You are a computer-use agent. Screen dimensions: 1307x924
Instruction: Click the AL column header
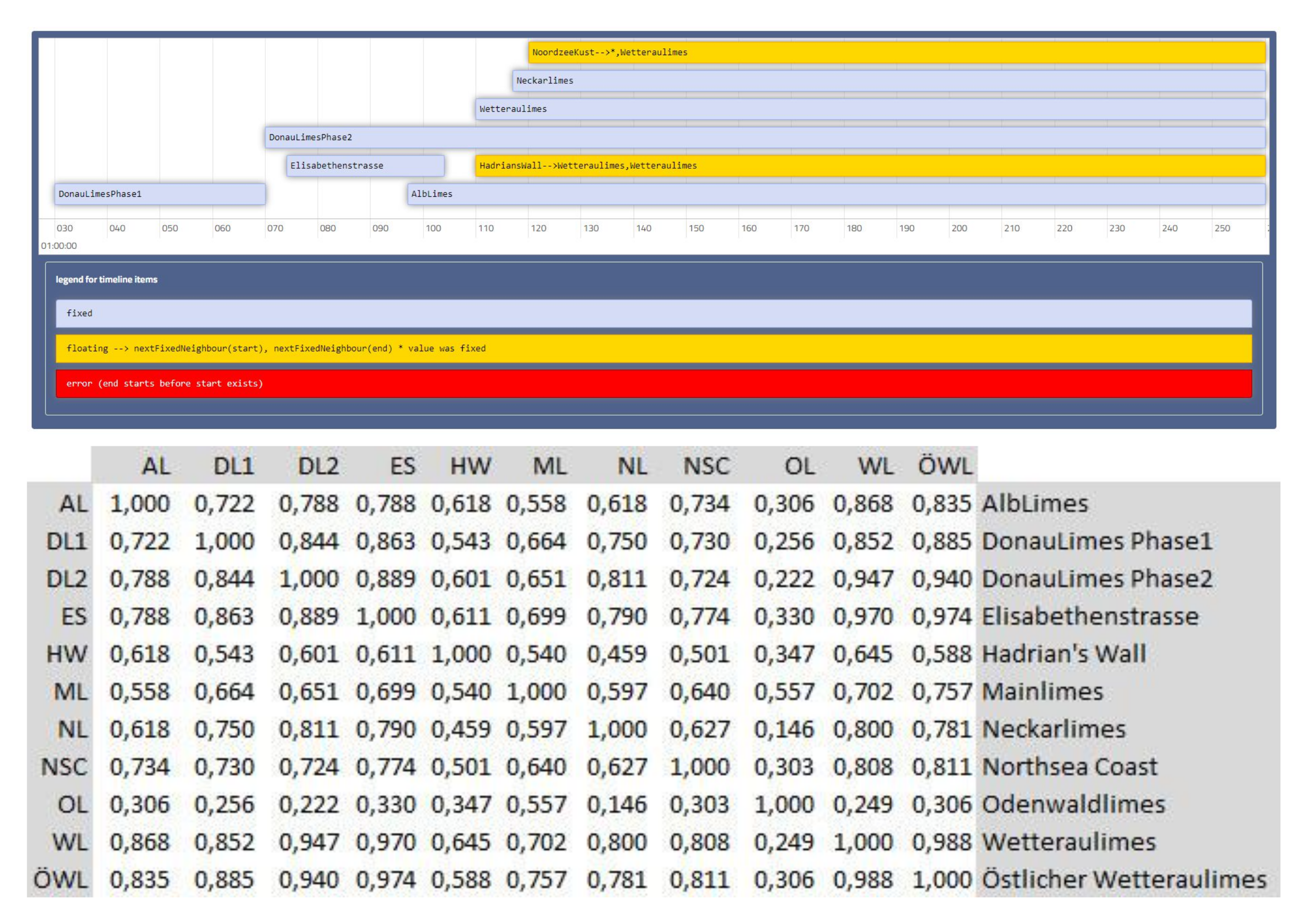click(156, 467)
